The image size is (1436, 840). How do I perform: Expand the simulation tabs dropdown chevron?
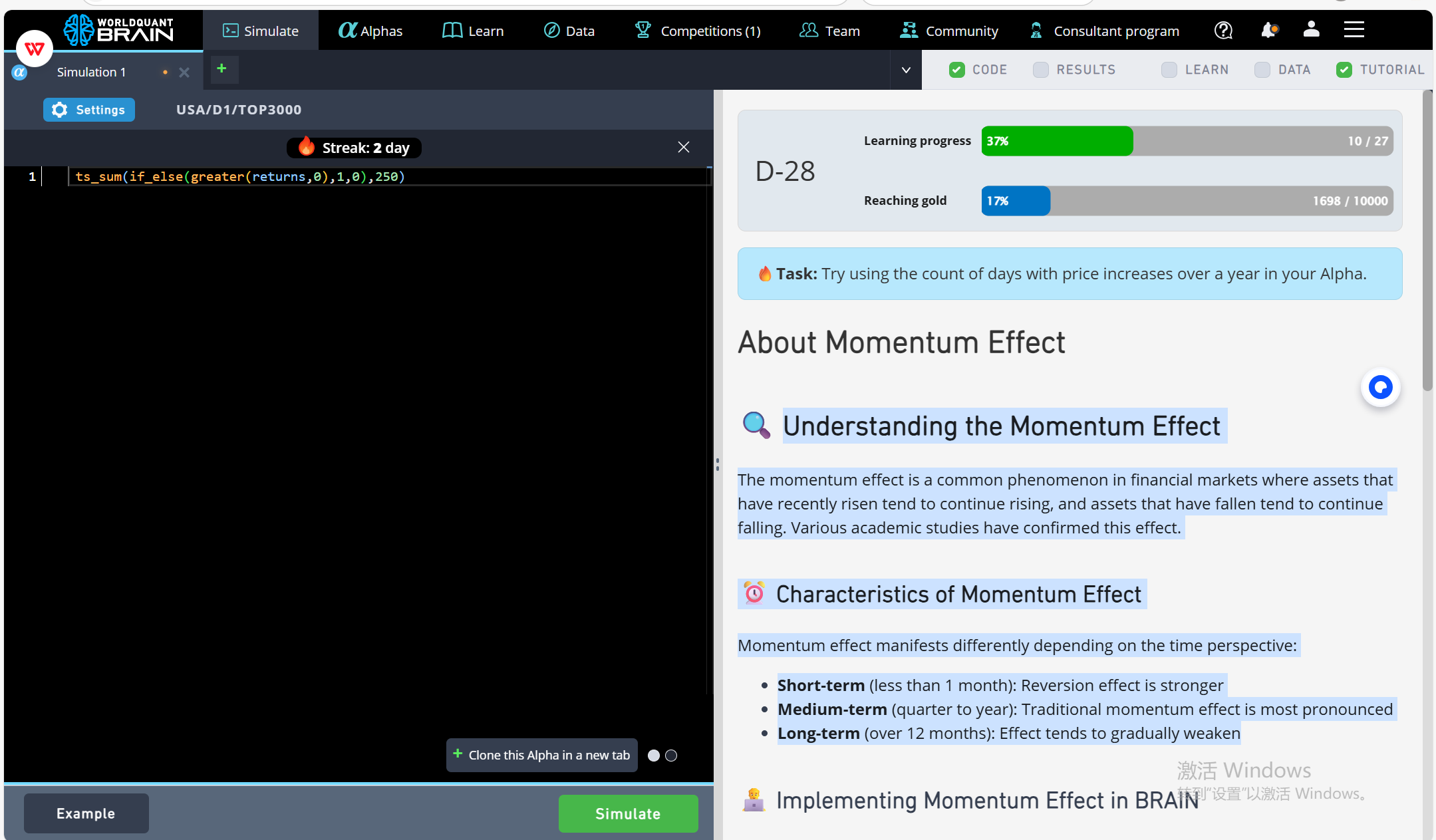906,70
